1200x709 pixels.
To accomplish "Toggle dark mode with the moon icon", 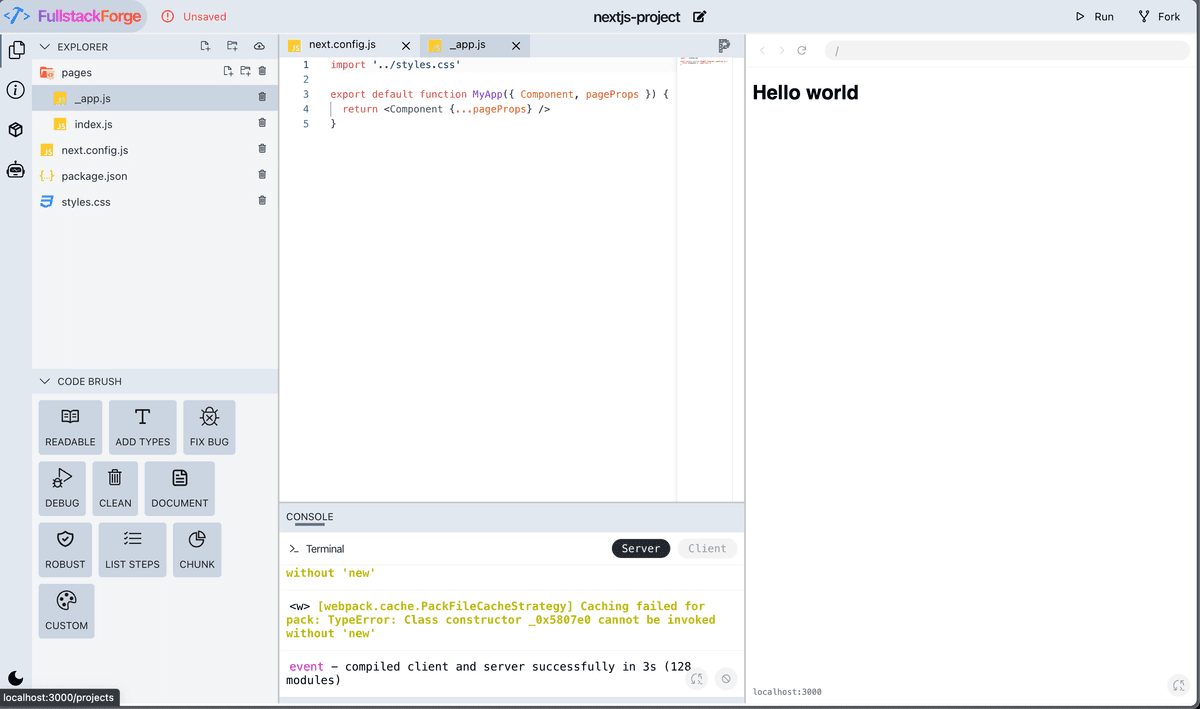I will (x=15, y=677).
